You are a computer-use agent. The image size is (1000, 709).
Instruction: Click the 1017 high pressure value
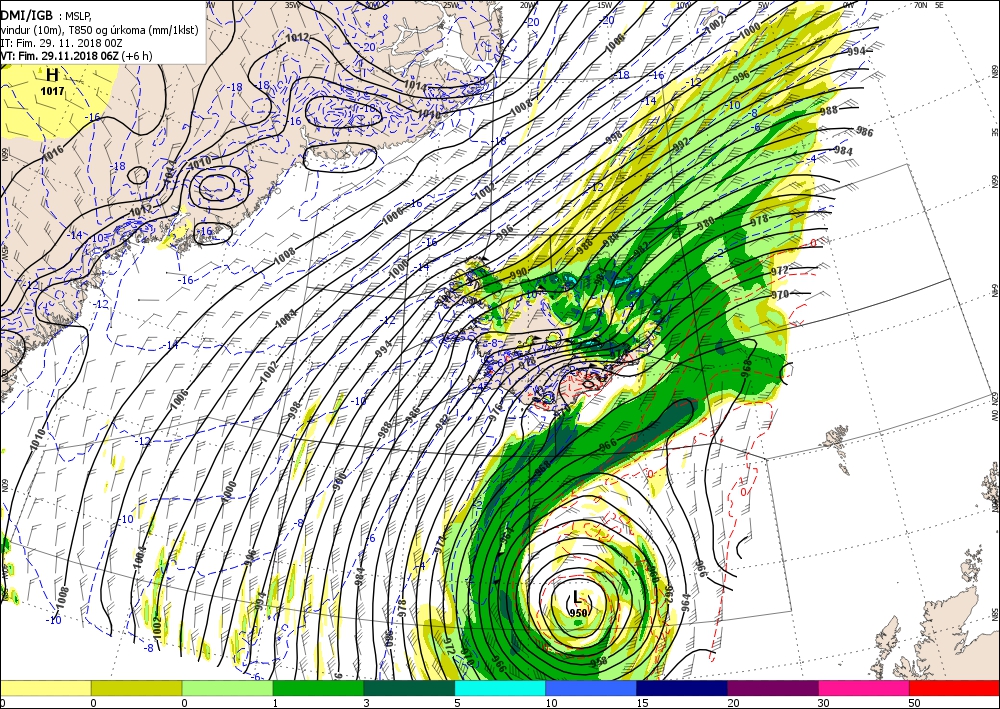[52, 91]
